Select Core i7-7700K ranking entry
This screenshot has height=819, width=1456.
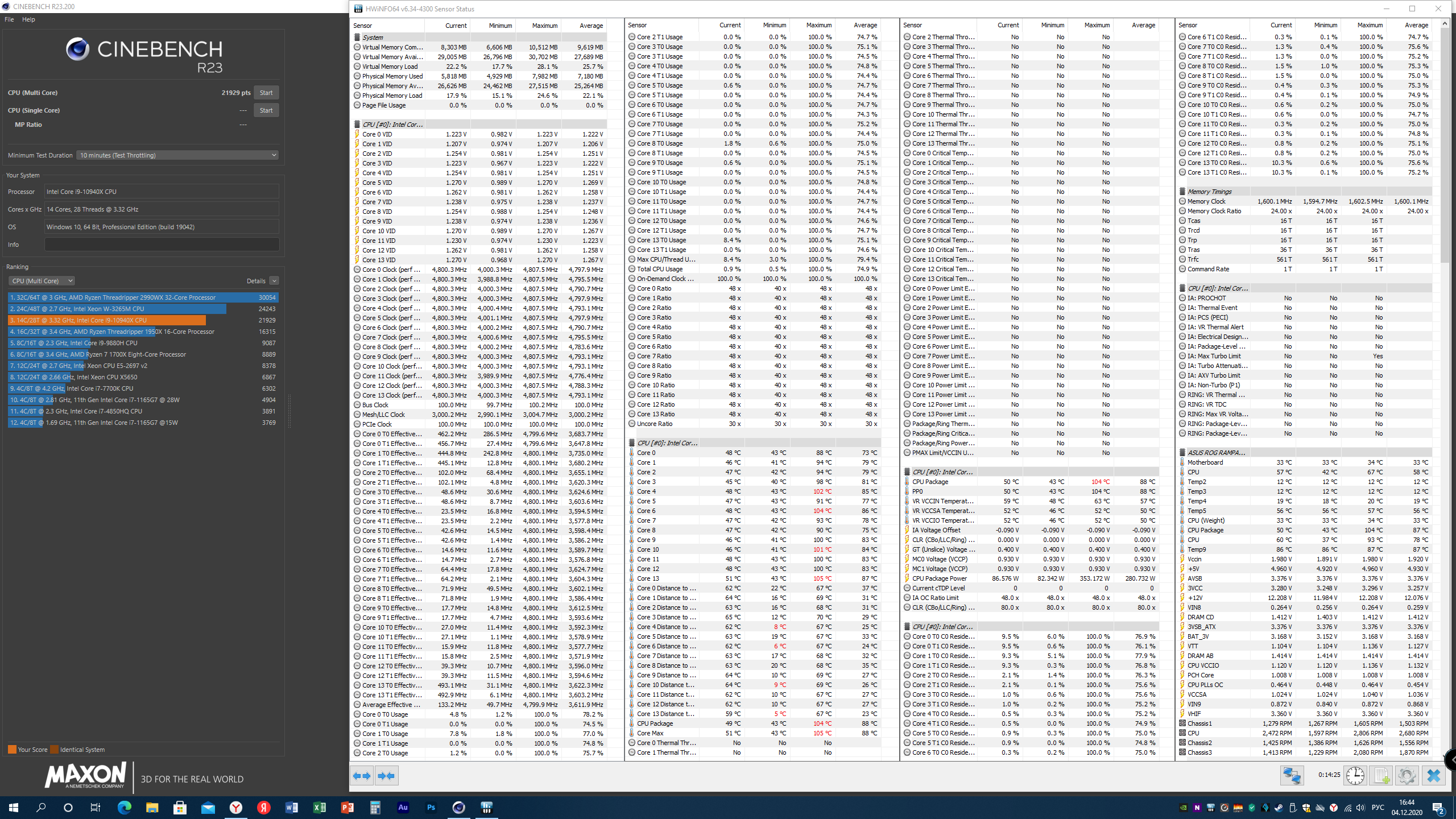click(143, 388)
